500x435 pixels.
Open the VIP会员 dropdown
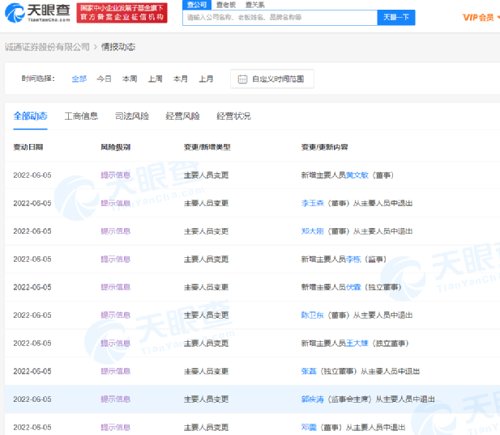[x=480, y=17]
